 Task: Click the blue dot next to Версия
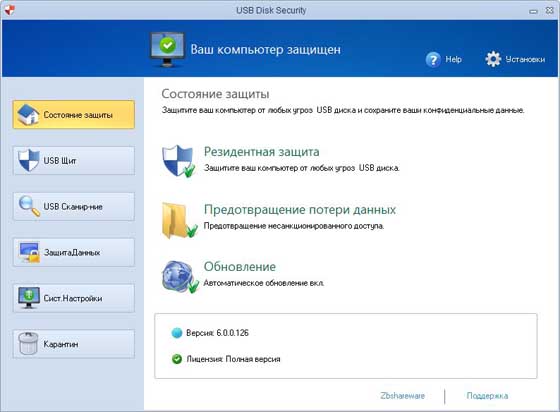177,333
